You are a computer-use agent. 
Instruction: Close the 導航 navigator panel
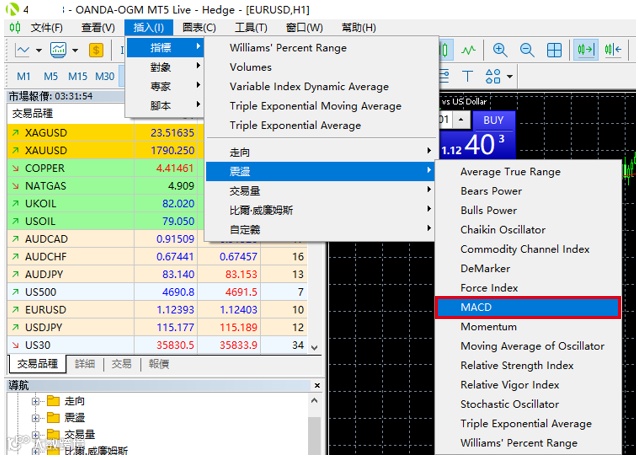coord(317,385)
